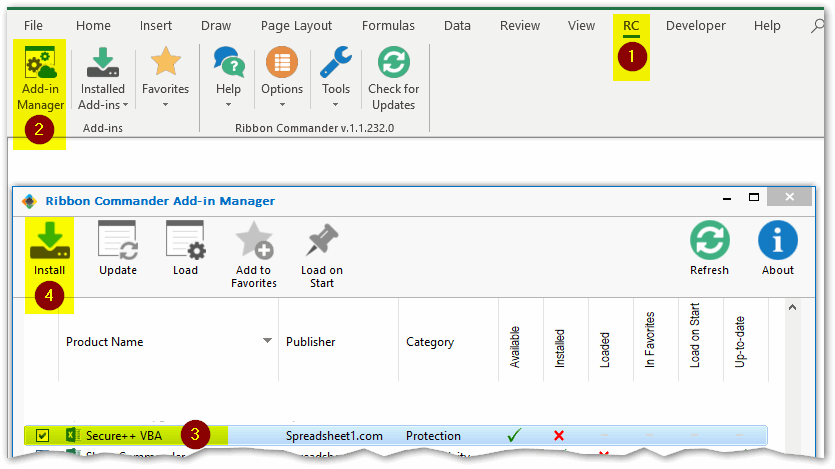
Task: Click the green Available checkmark for Secure++ VBA
Action: [x=514, y=435]
